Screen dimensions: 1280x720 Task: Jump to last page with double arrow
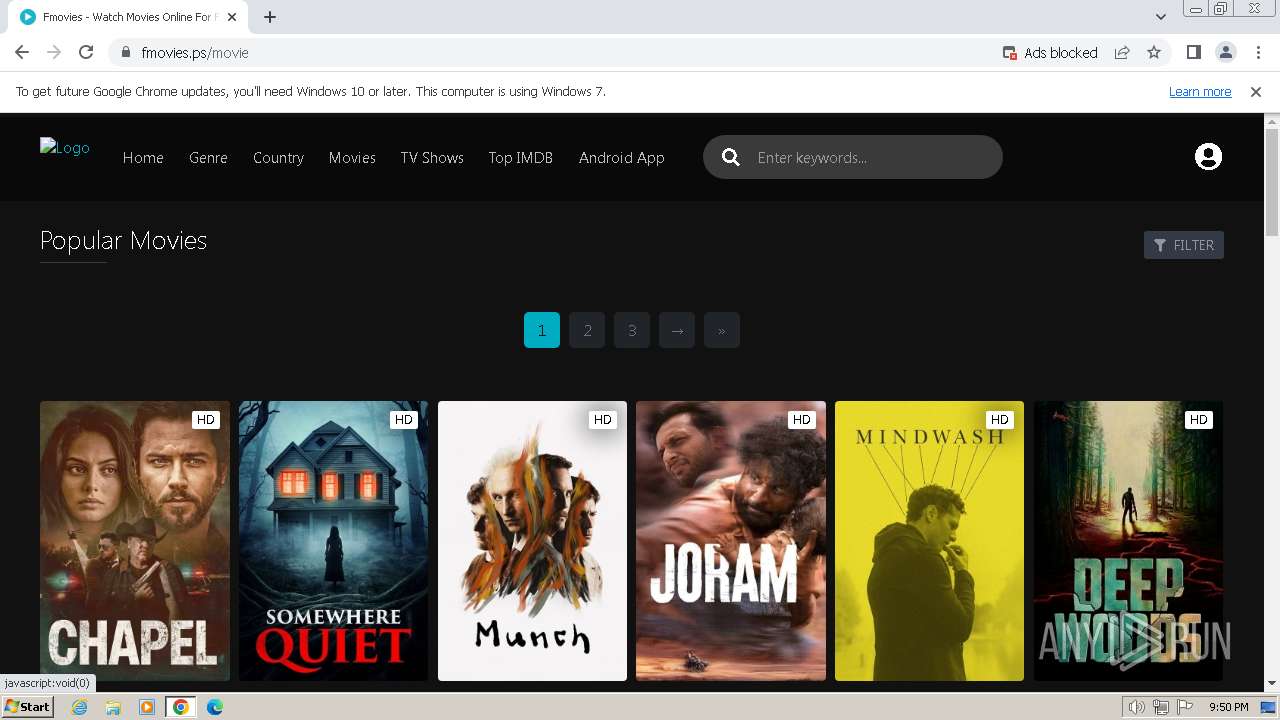pos(722,330)
